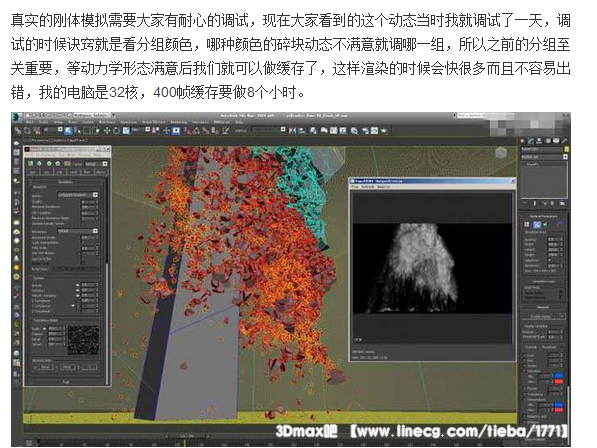The image size is (597, 448).
Task: Collapse the Simulation rollout header
Action: tap(65, 182)
